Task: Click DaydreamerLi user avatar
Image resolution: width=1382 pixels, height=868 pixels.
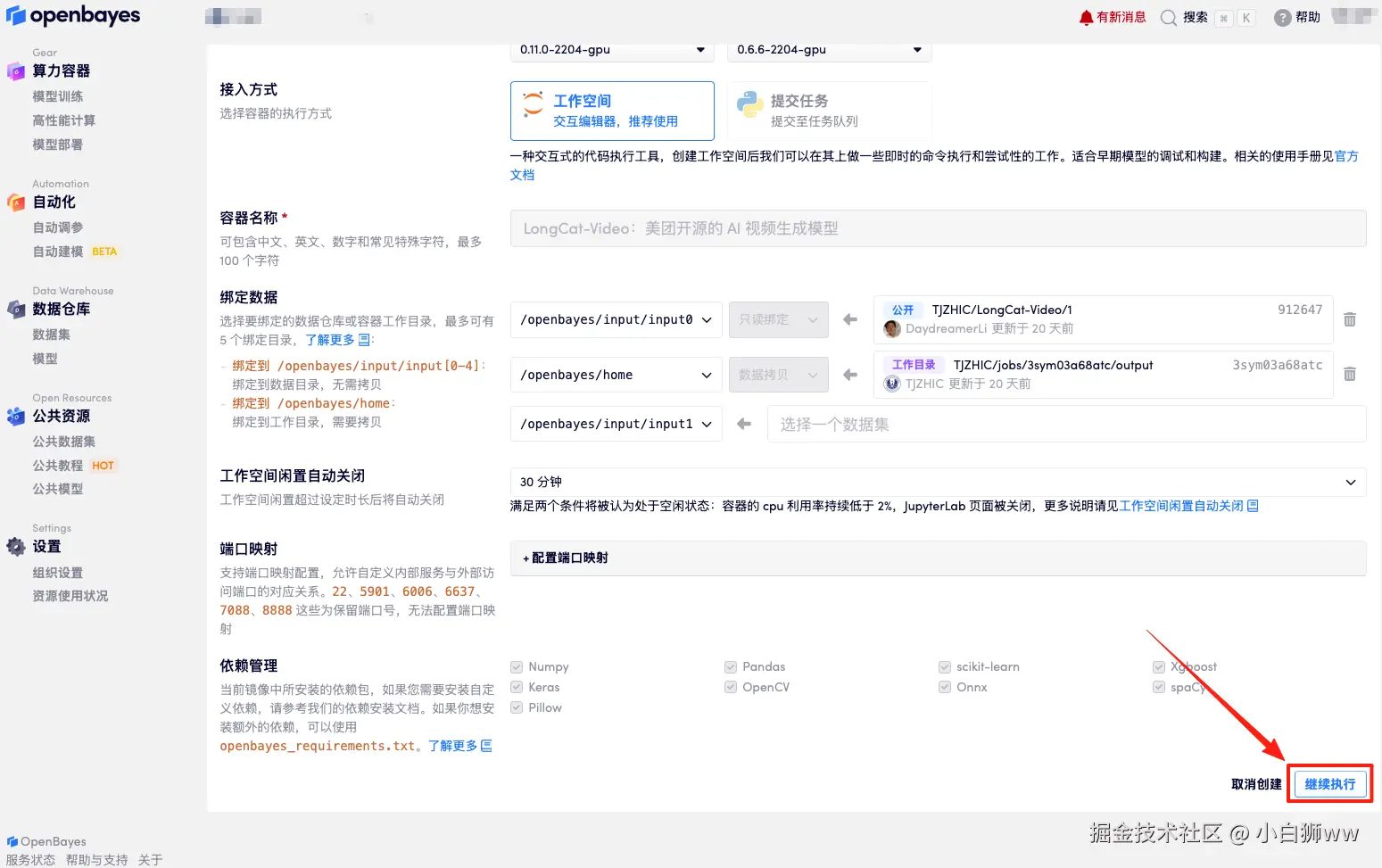Action: point(892,329)
